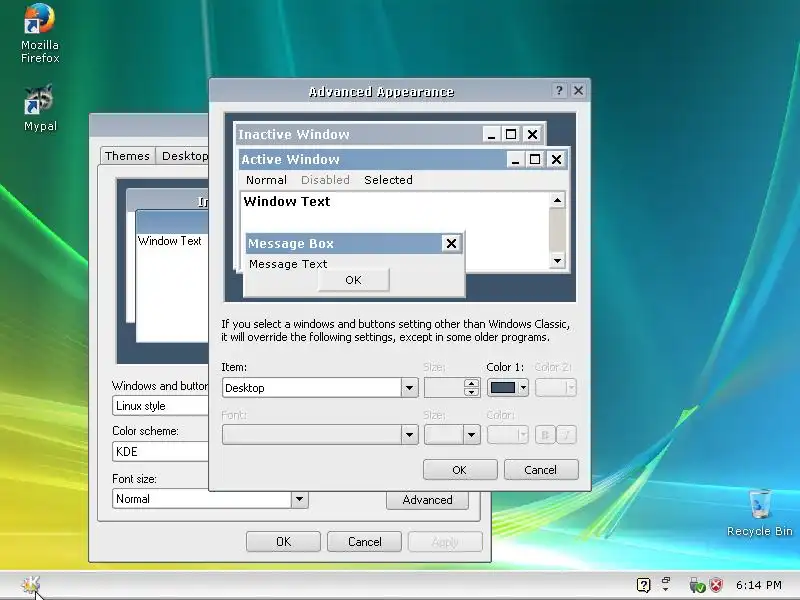Viewport: 800px width, 600px height.
Task: Click the Selected menu item in preview
Action: click(x=388, y=180)
